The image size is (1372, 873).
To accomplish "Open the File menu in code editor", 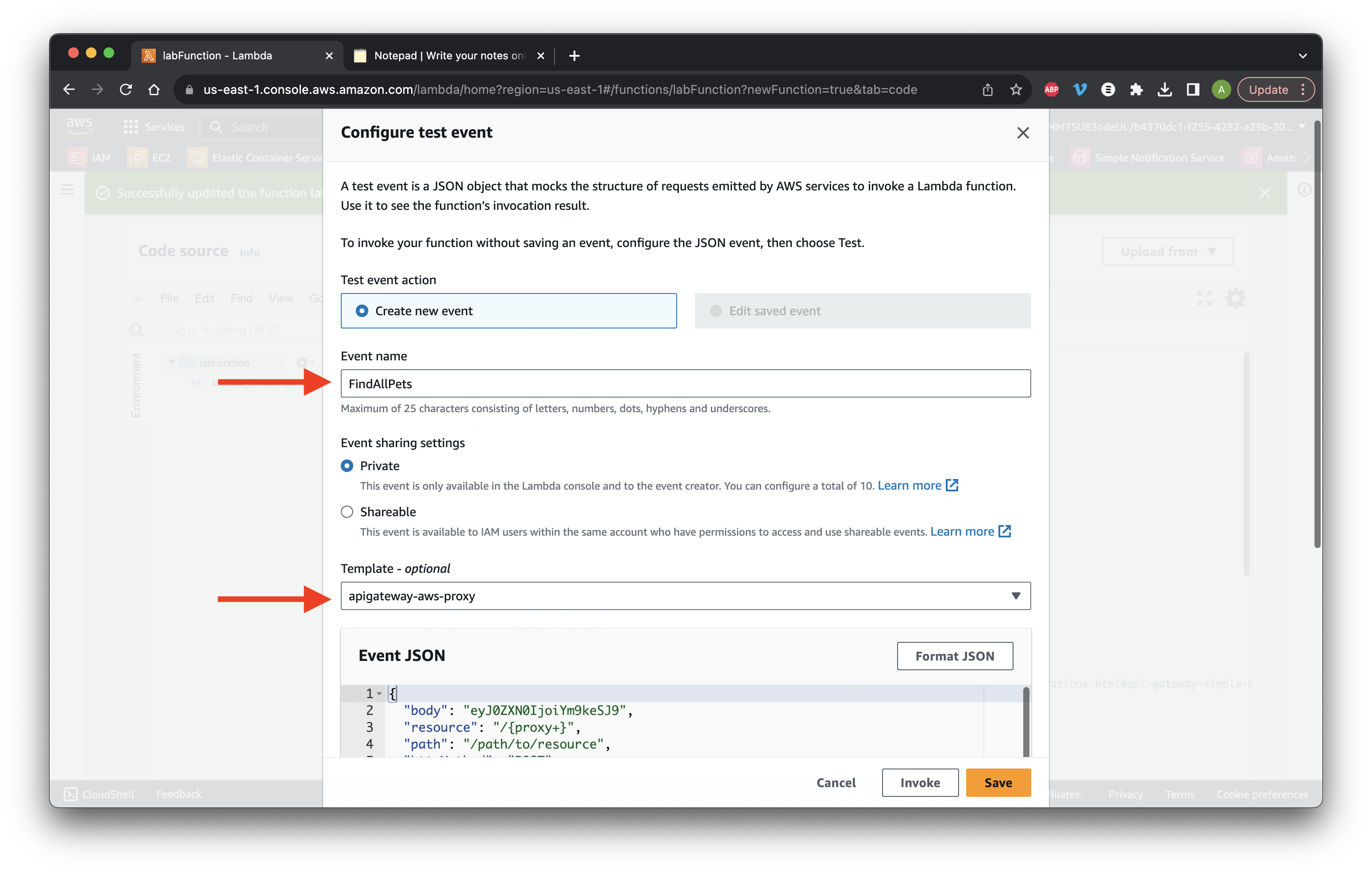I will coord(169,298).
